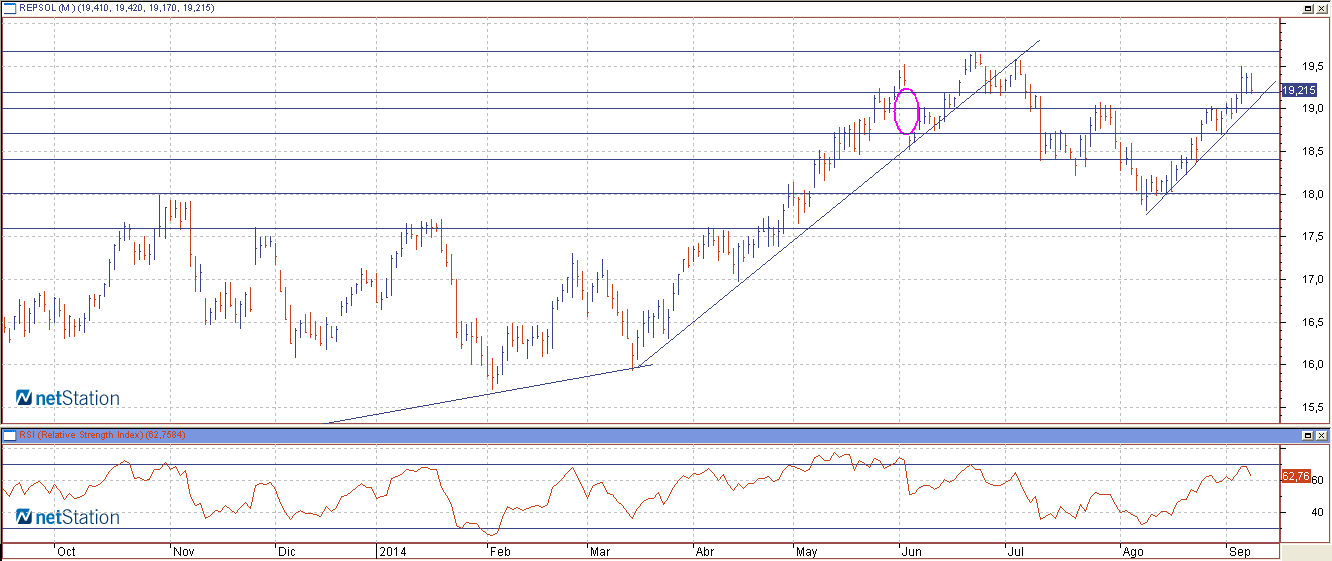Image resolution: width=1332 pixels, height=561 pixels.
Task: Click the 17,5 price axis label
Action: click(x=1312, y=236)
